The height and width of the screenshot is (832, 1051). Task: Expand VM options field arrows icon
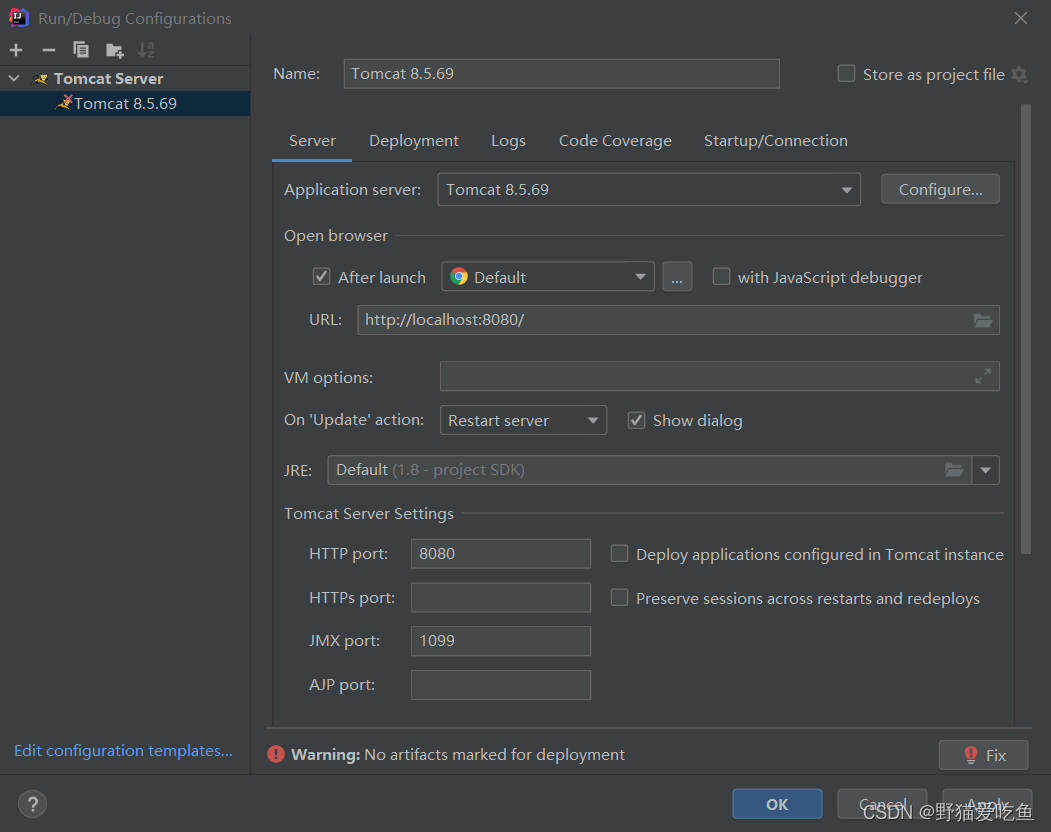coord(983,376)
